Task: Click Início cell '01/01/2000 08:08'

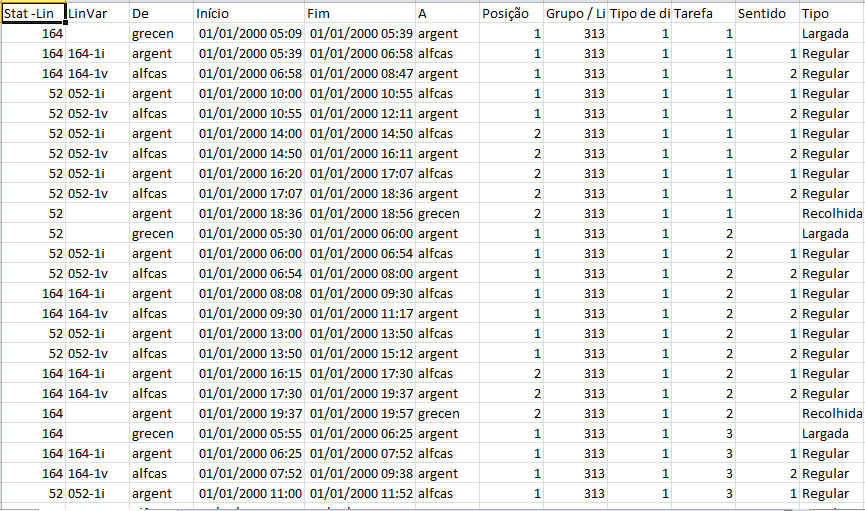Action: (249, 294)
